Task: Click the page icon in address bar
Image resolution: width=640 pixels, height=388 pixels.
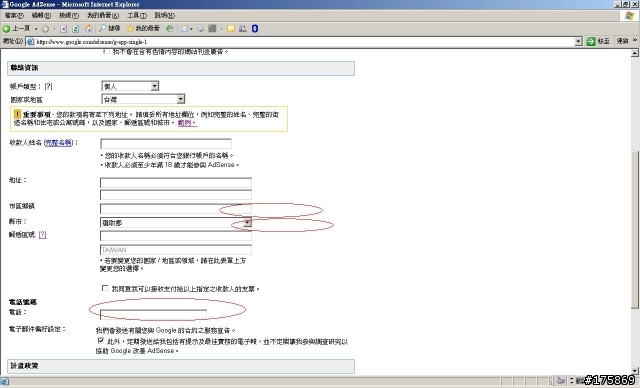Action: pyautogui.click(x=30, y=42)
